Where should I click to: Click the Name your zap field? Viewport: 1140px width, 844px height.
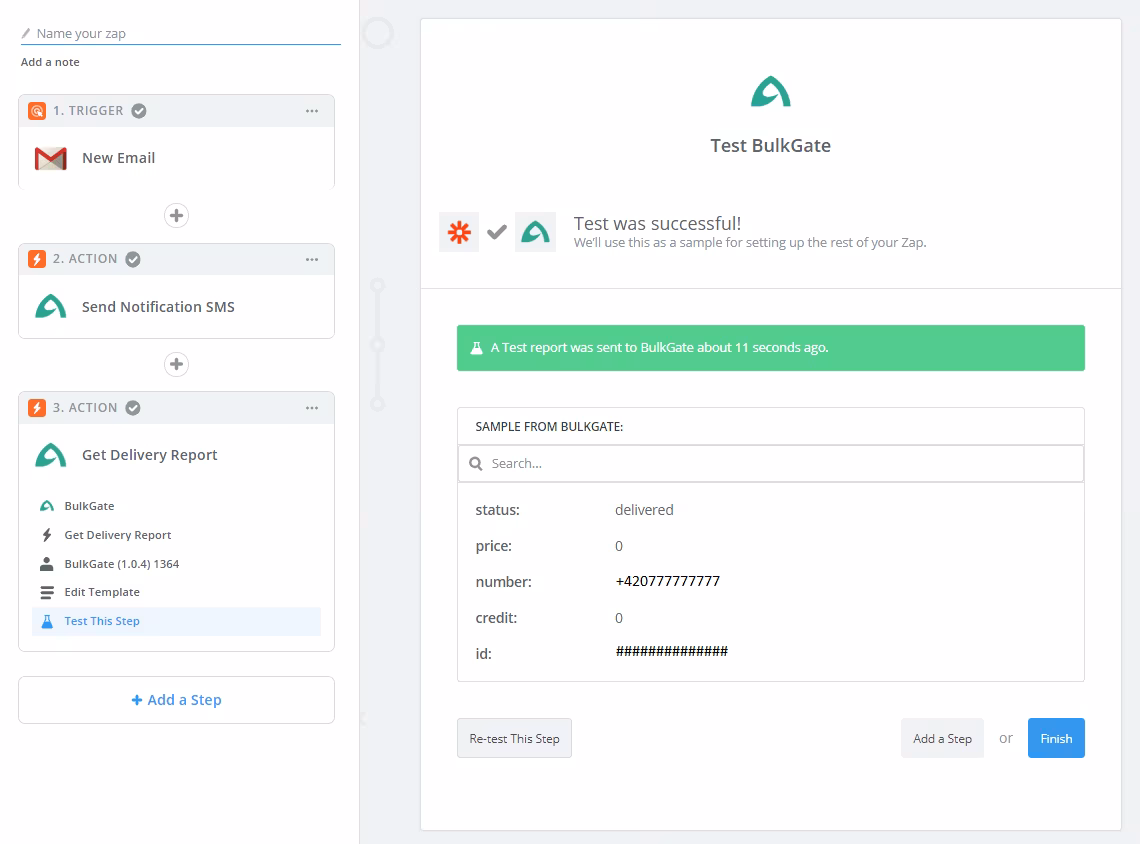click(180, 33)
